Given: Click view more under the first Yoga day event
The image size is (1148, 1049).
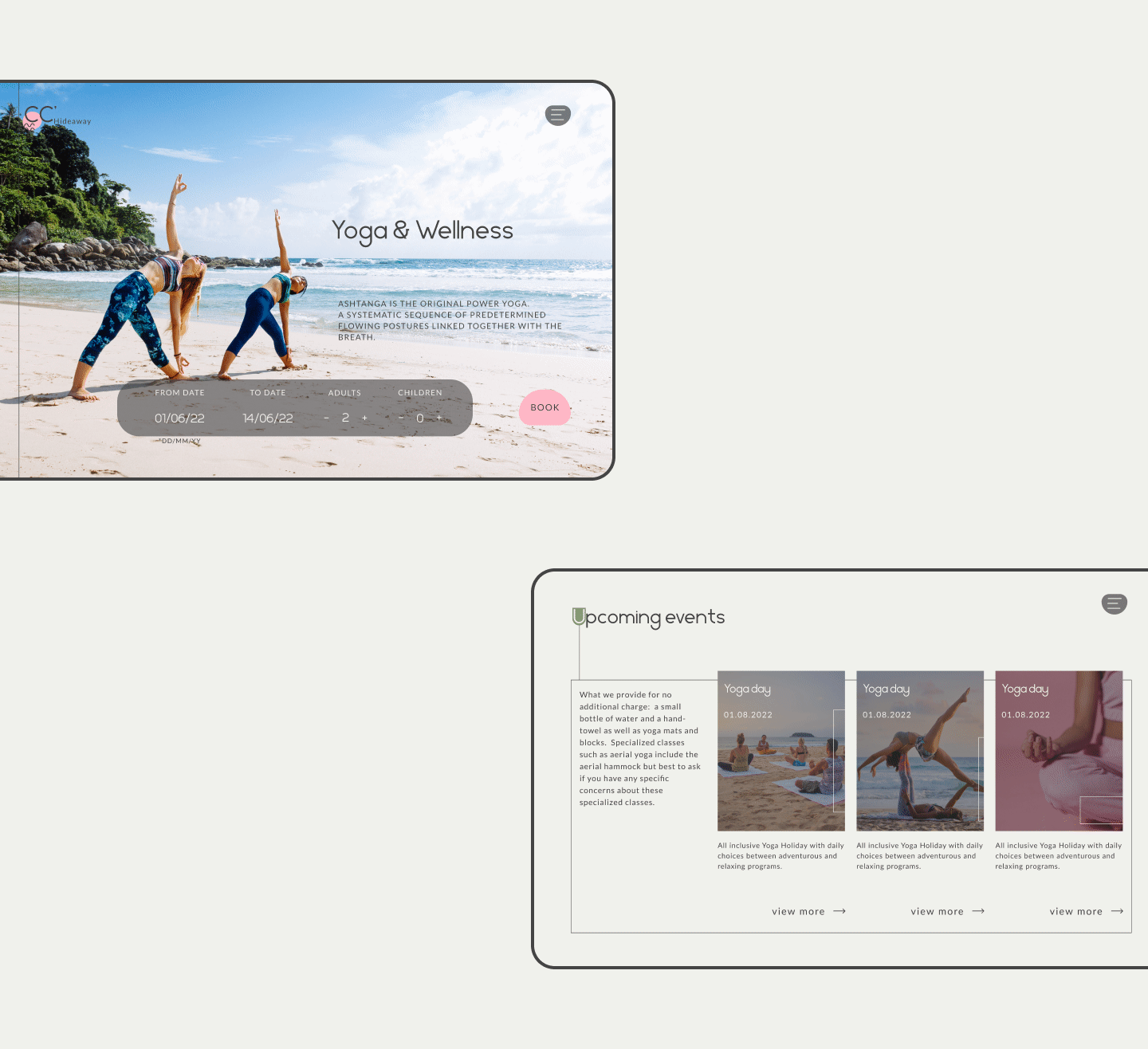Looking at the screenshot, I should (x=798, y=911).
